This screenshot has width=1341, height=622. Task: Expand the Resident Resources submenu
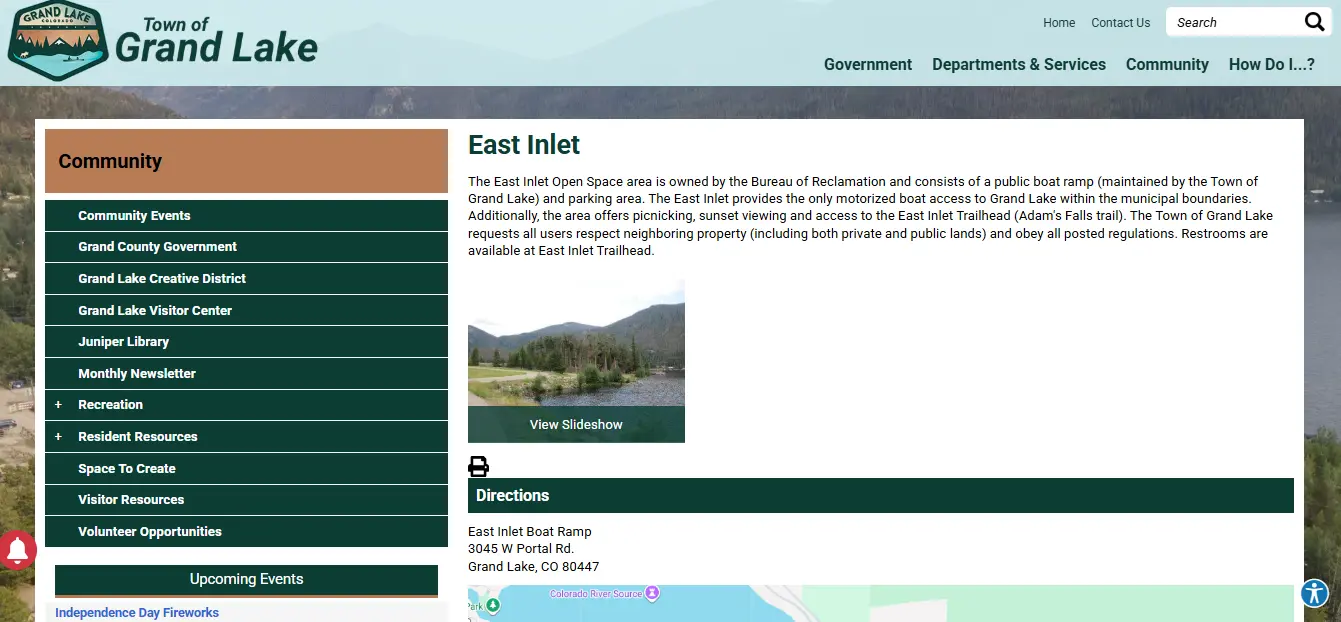point(58,437)
